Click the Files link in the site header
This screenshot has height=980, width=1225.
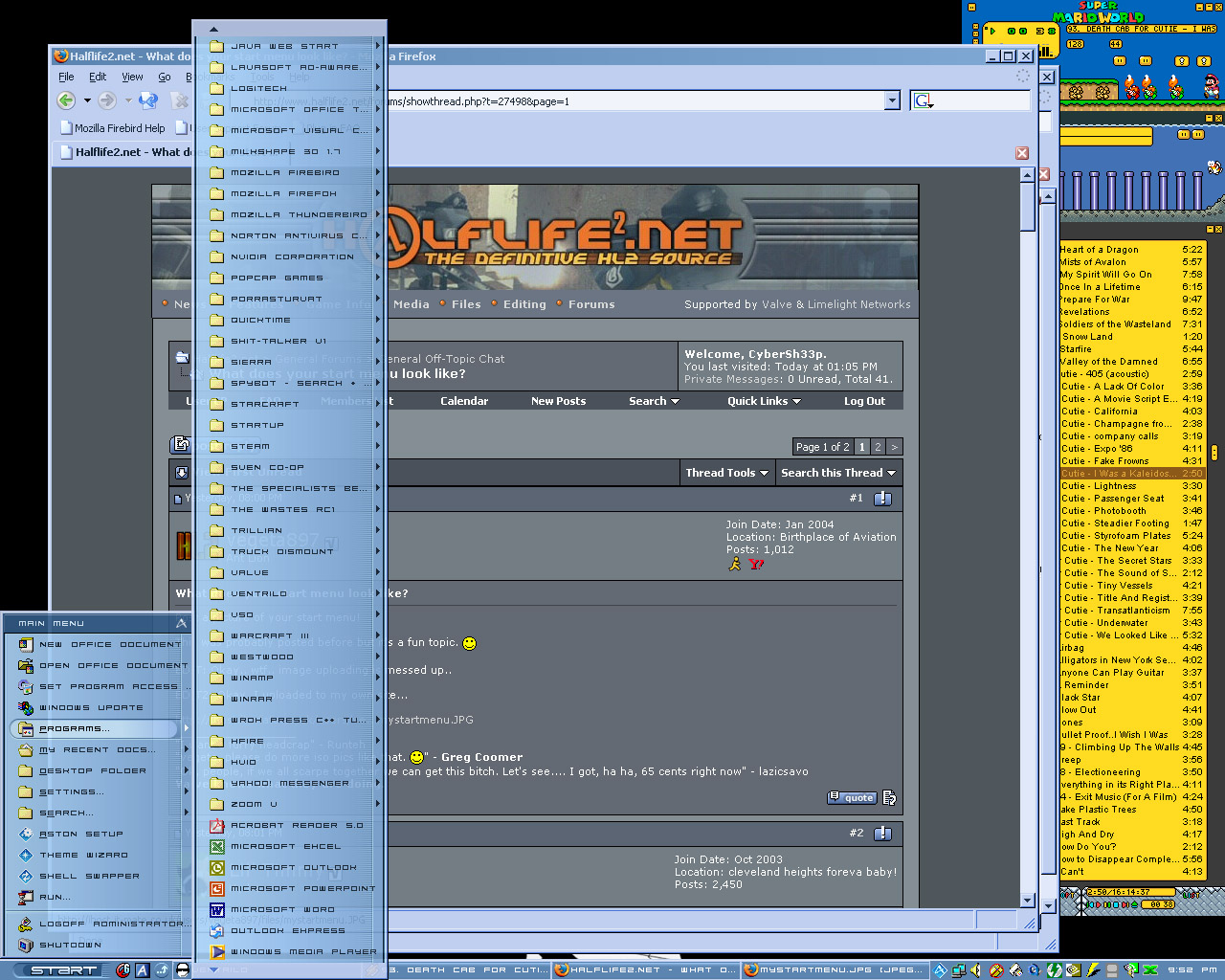(466, 304)
